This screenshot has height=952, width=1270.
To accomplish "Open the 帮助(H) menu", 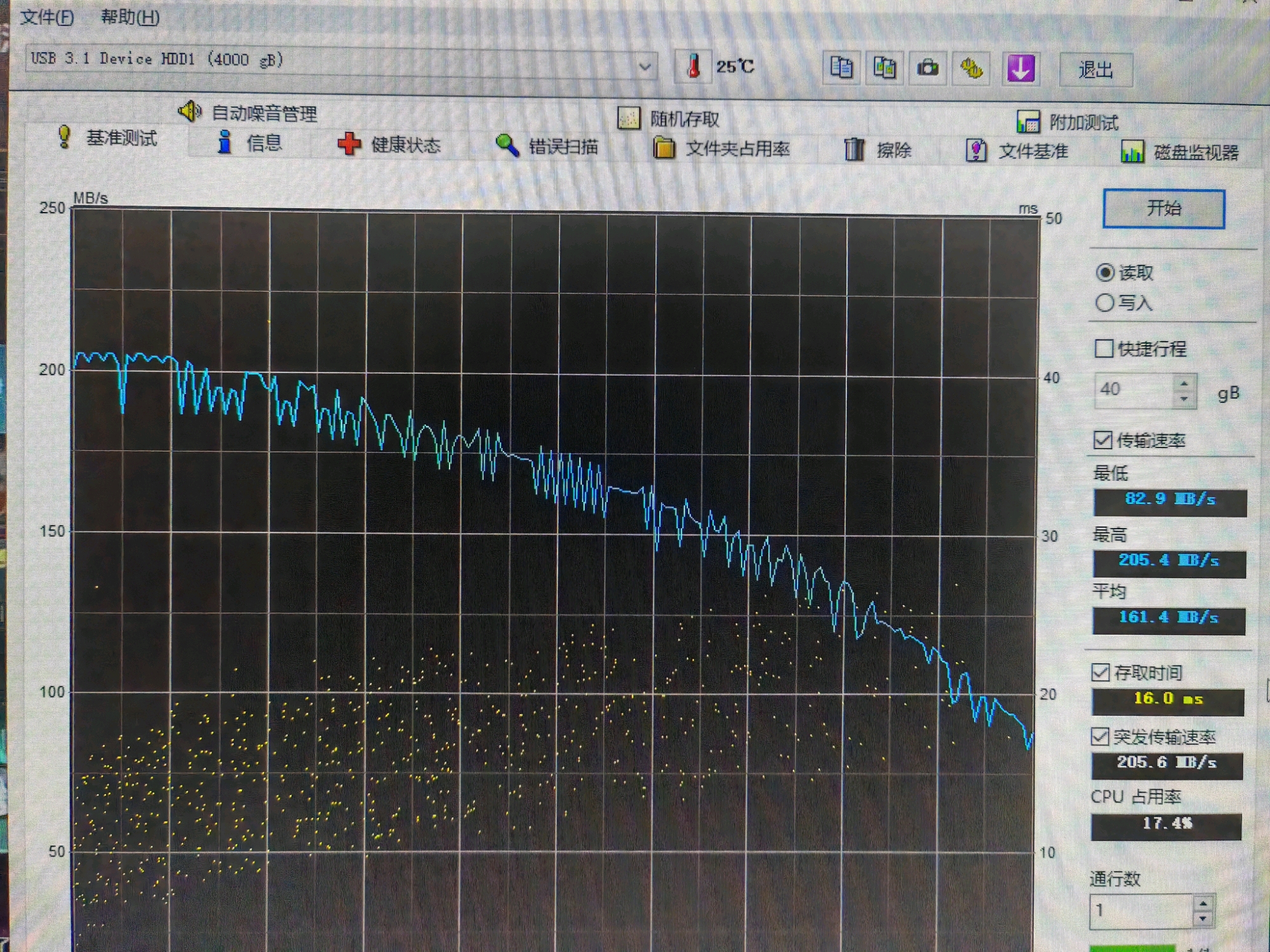I will point(130,17).
